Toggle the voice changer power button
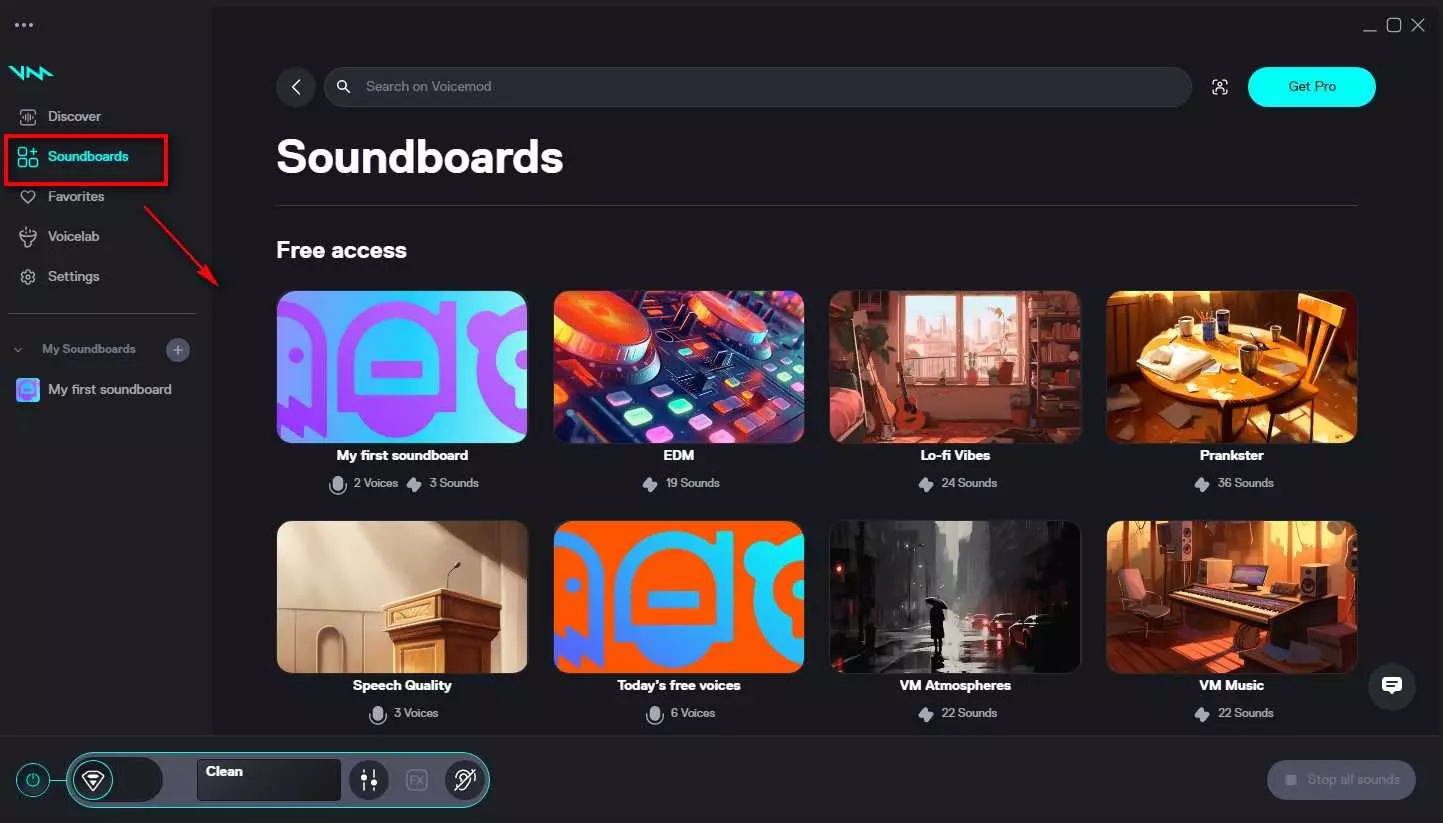The image size is (1443, 823). [33, 780]
